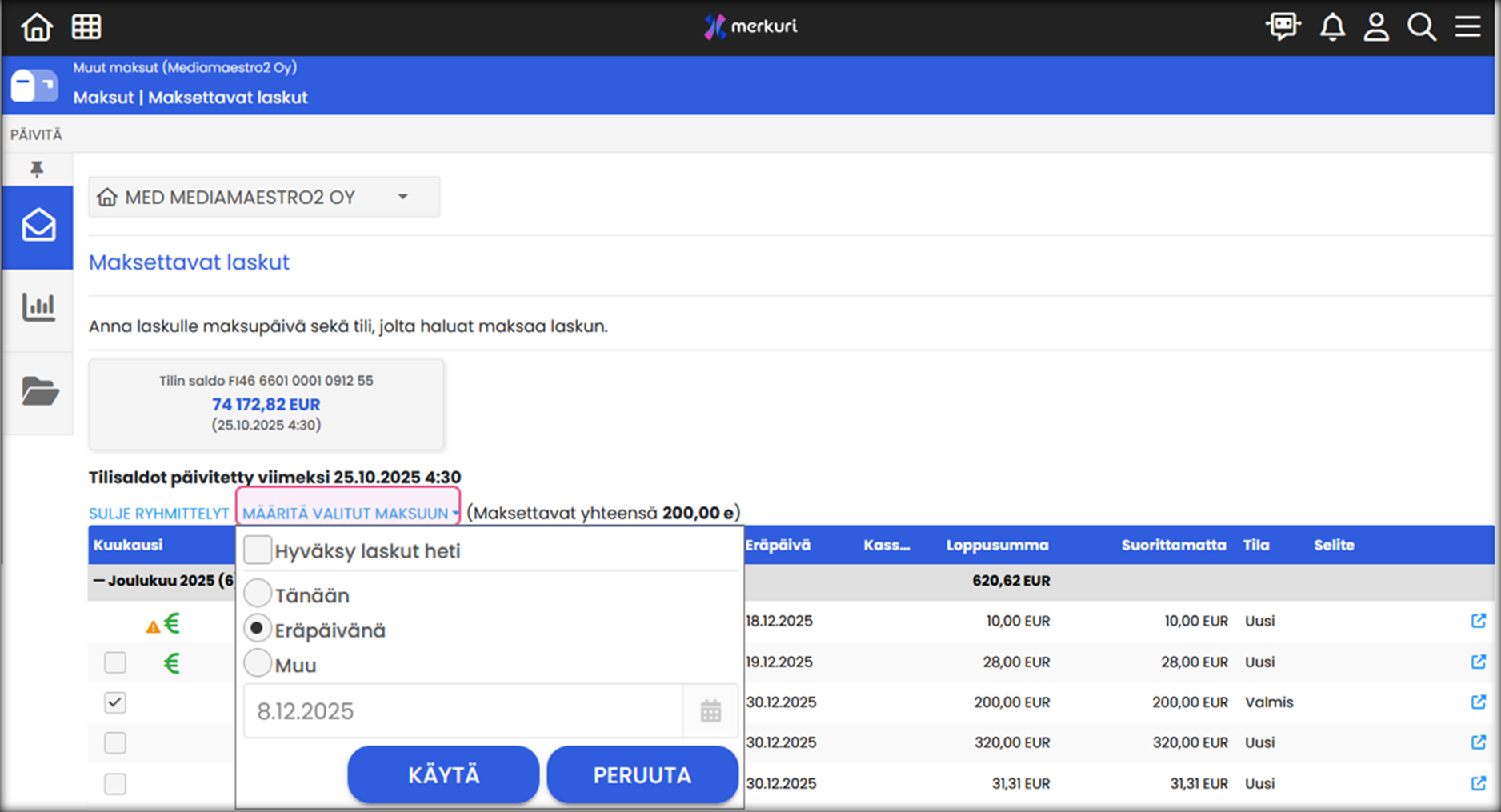Toggle Määritä valitut maksuun dropdown
This screenshot has height=812, width=1501.
[x=349, y=513]
